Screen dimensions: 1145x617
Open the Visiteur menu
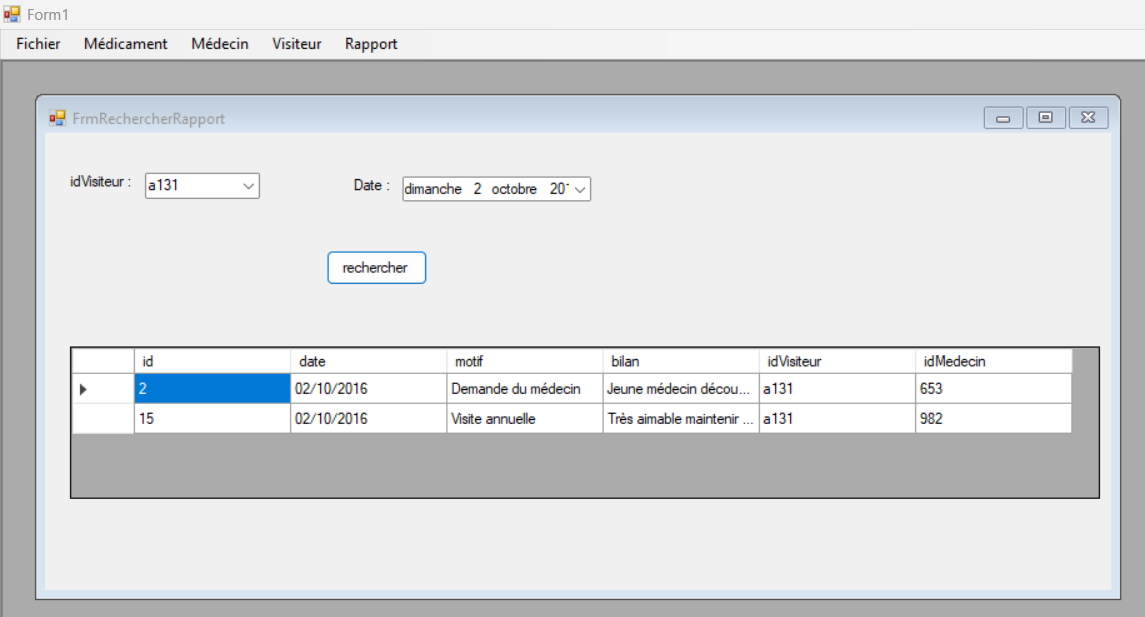click(297, 44)
